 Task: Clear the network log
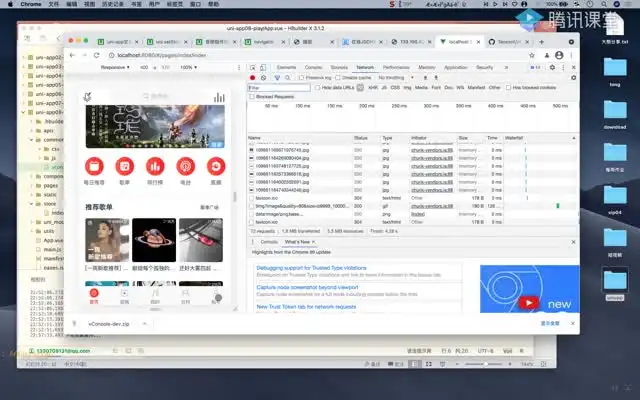[262, 77]
